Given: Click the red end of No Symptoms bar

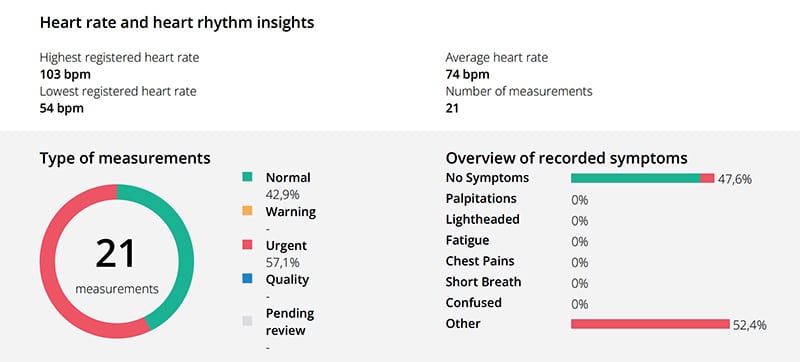Looking at the screenshot, I should 707,178.
